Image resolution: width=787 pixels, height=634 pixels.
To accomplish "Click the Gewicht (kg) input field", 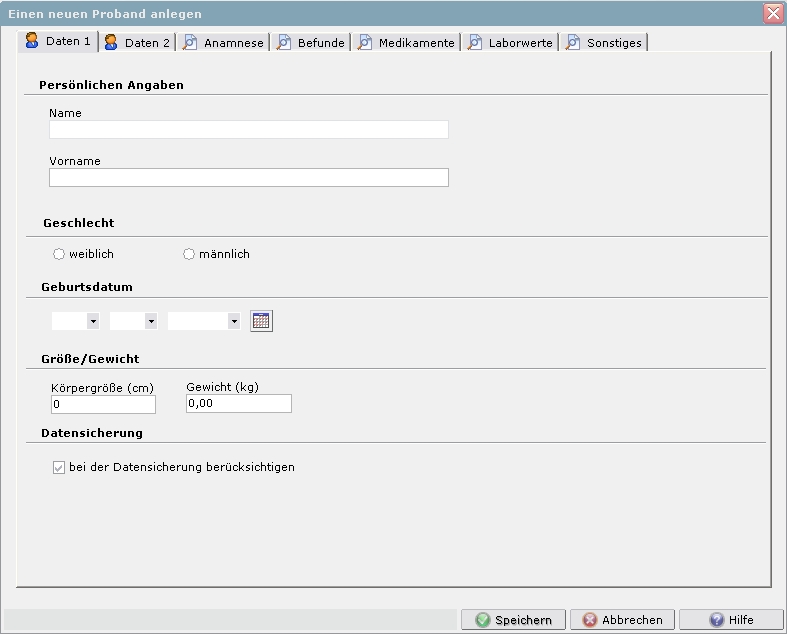I will pyautogui.click(x=238, y=404).
